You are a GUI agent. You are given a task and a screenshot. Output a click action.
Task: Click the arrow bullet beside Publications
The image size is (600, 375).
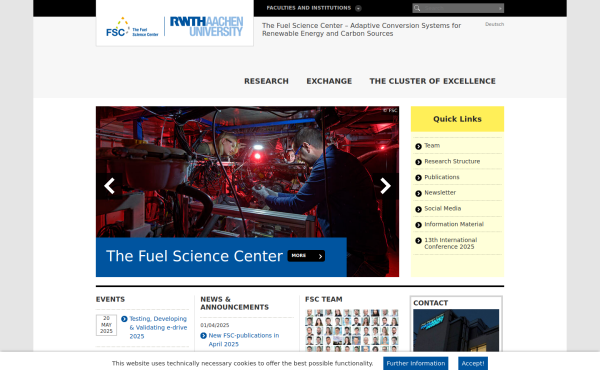point(418,178)
